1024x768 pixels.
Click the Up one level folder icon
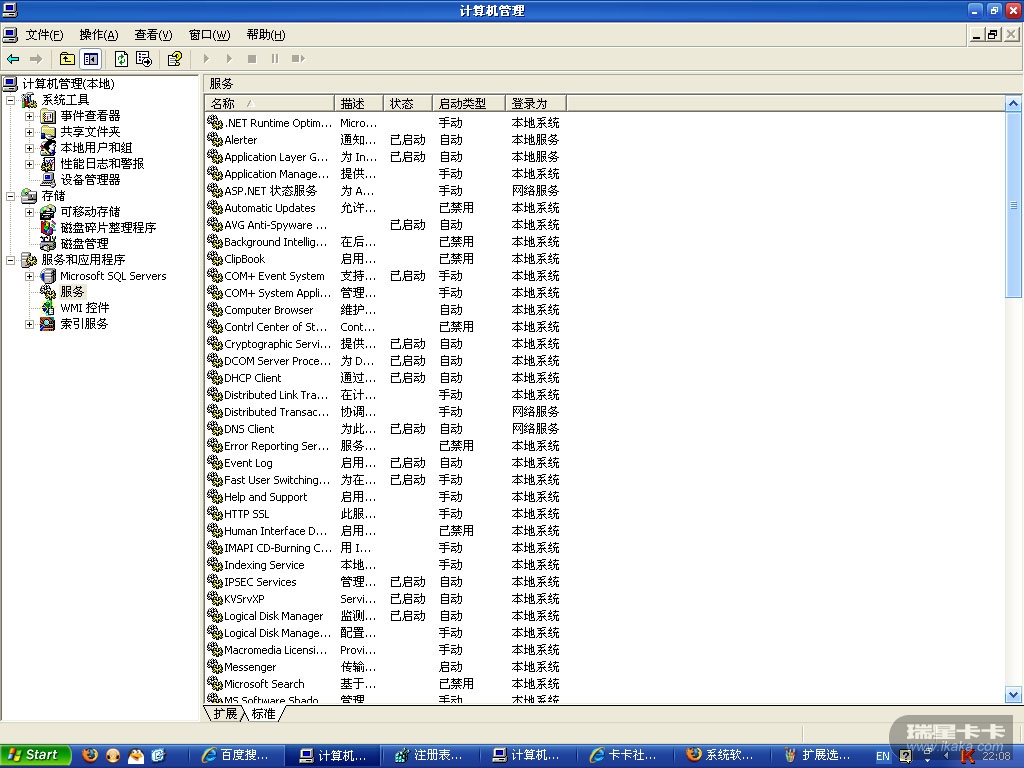(x=67, y=59)
